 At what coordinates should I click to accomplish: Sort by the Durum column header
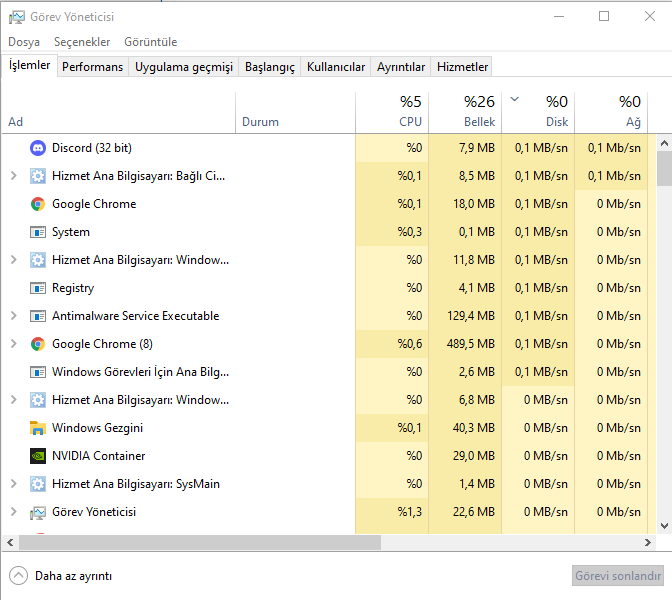point(295,112)
